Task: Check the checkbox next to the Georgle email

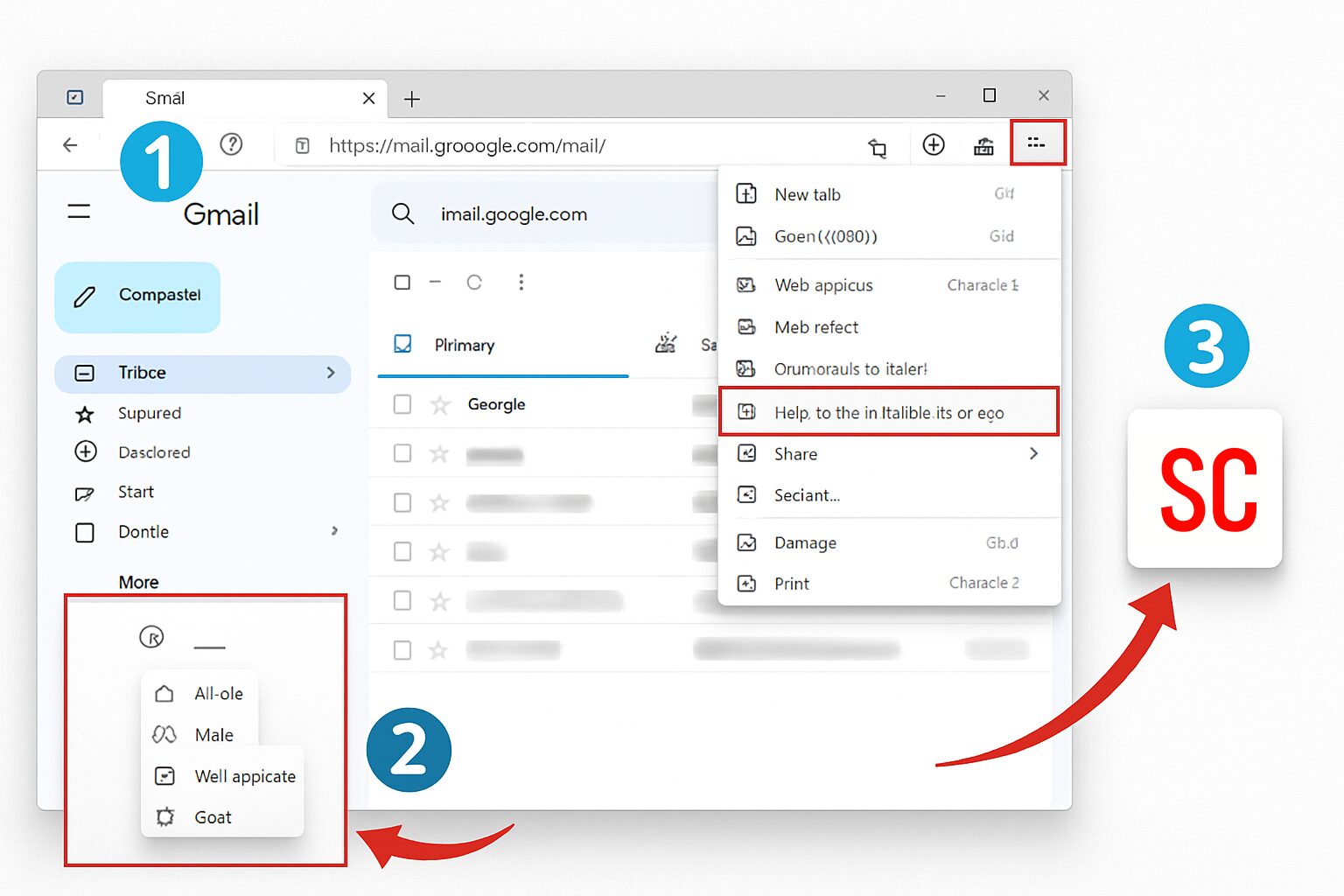Action: click(x=402, y=404)
